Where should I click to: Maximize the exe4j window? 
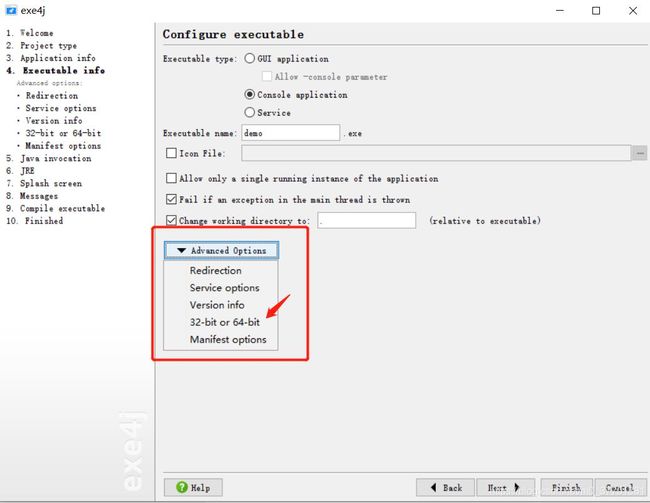[596, 11]
